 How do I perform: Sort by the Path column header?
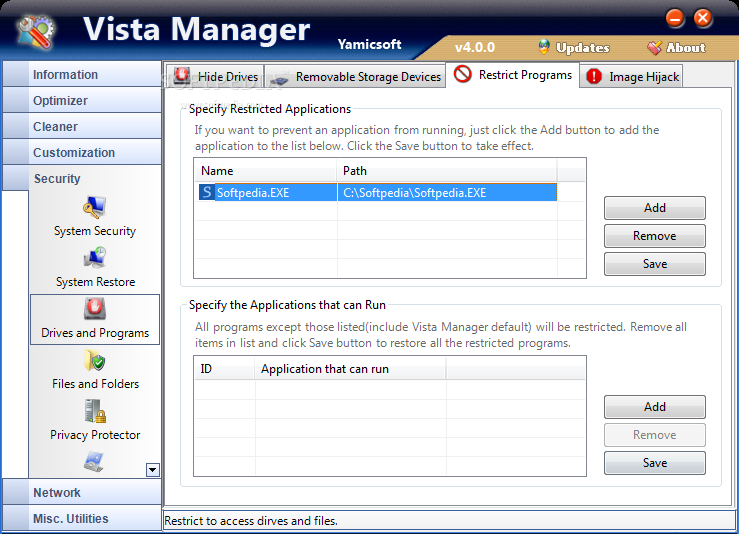tap(447, 171)
